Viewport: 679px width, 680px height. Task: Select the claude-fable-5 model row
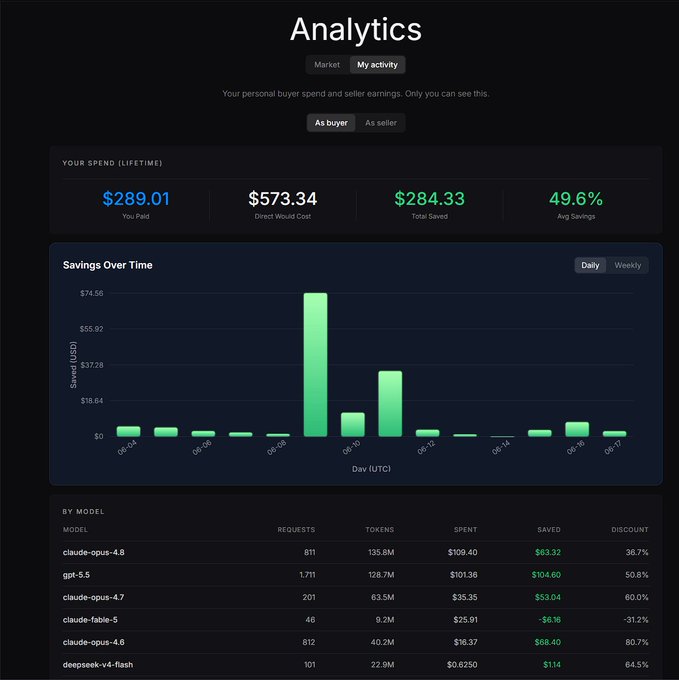point(356,620)
